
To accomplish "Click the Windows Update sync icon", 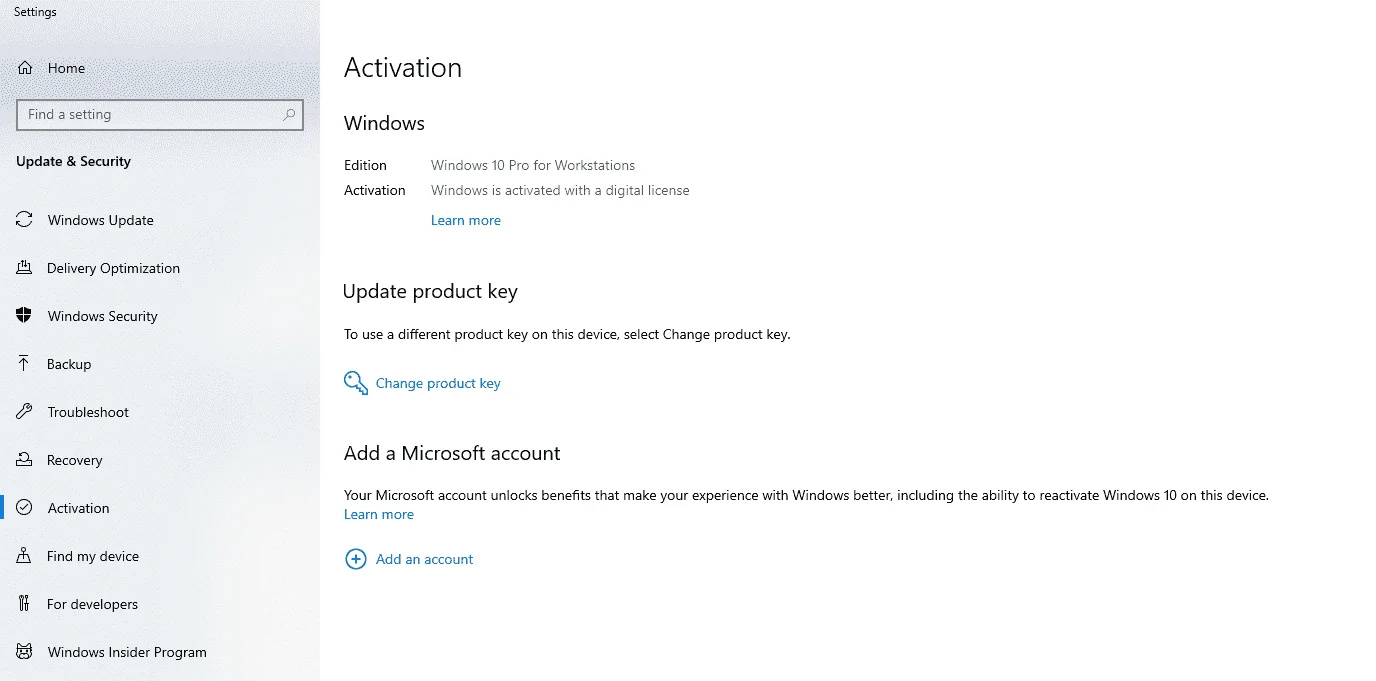I will coord(25,220).
